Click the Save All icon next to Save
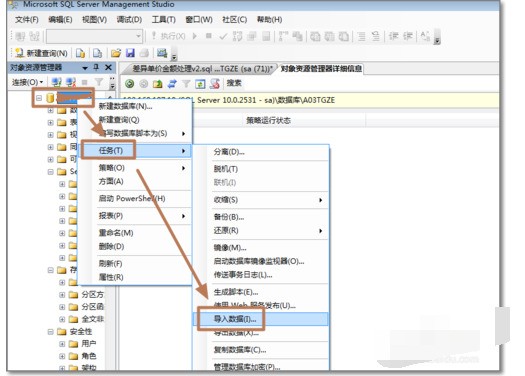 point(144,53)
